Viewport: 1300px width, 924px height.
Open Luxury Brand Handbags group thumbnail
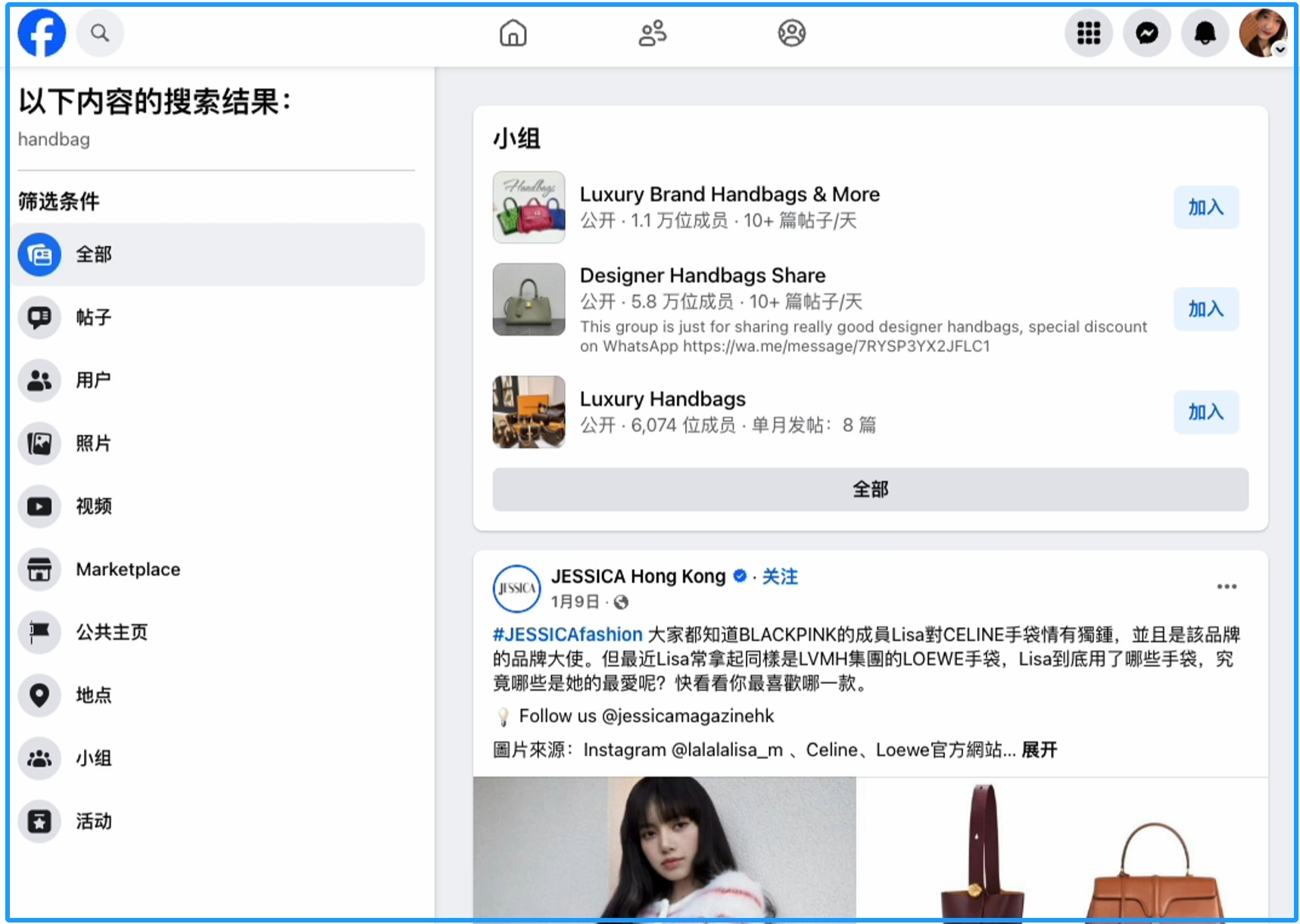click(529, 207)
